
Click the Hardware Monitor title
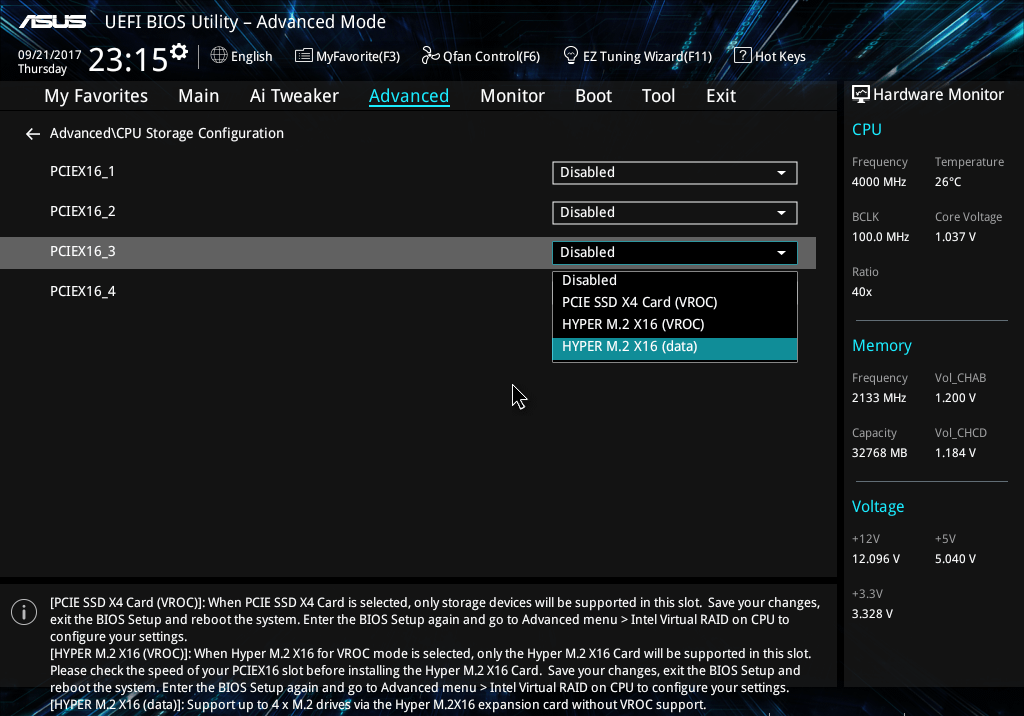coord(938,95)
